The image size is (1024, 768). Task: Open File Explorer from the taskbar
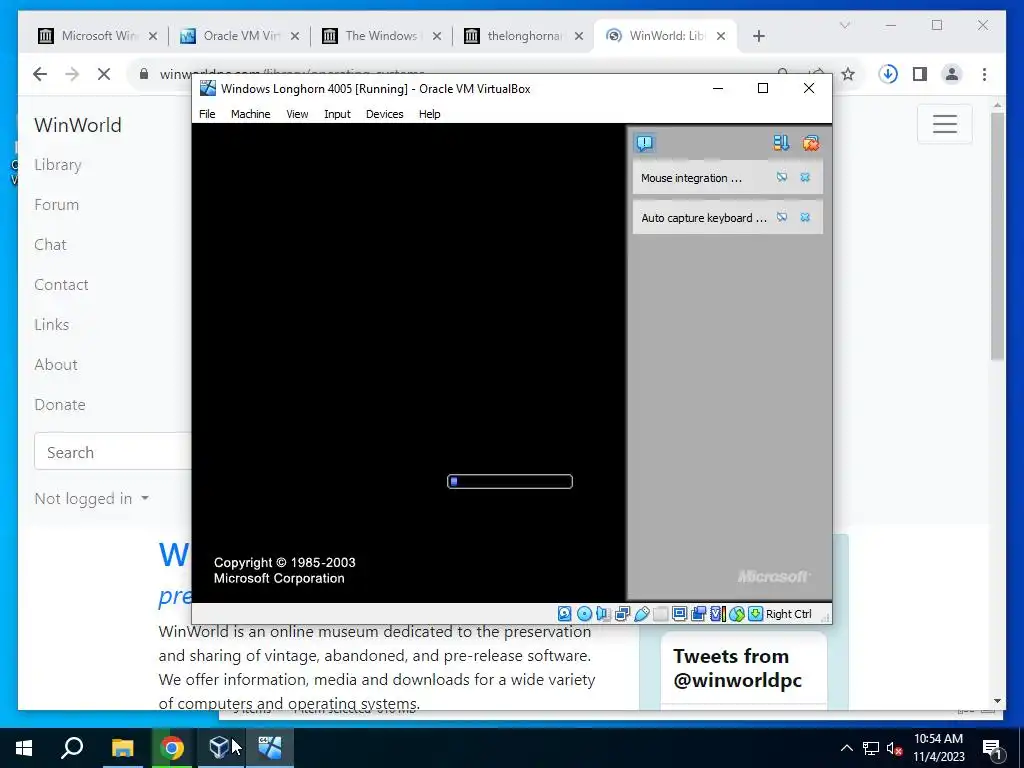[122, 748]
